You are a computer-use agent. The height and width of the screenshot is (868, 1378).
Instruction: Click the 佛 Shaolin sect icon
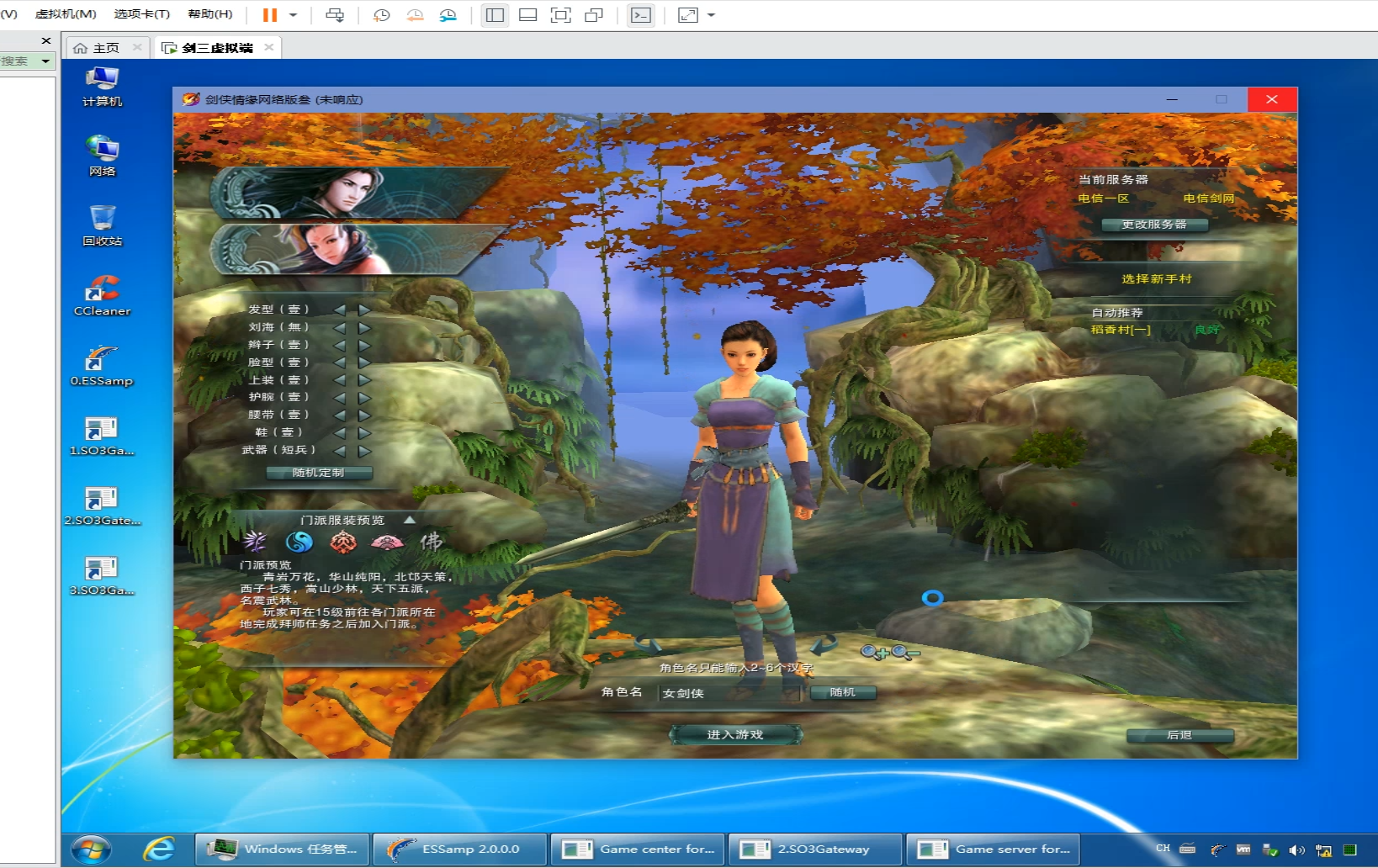coord(431,542)
